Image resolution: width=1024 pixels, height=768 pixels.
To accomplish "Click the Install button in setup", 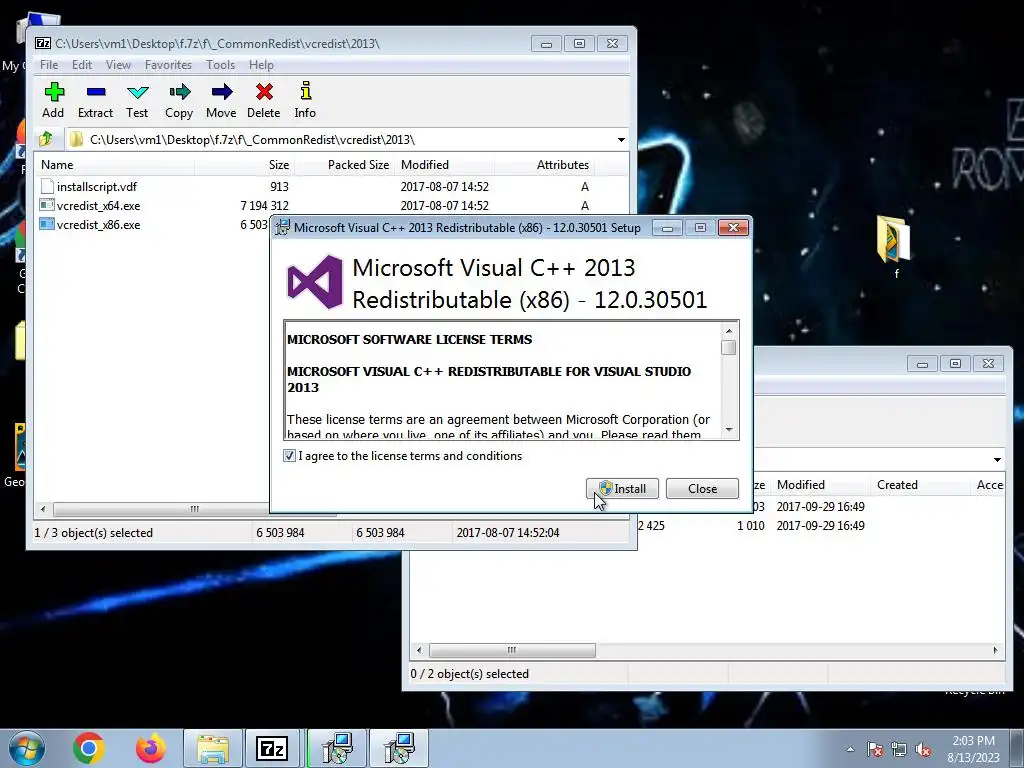I will pos(622,488).
